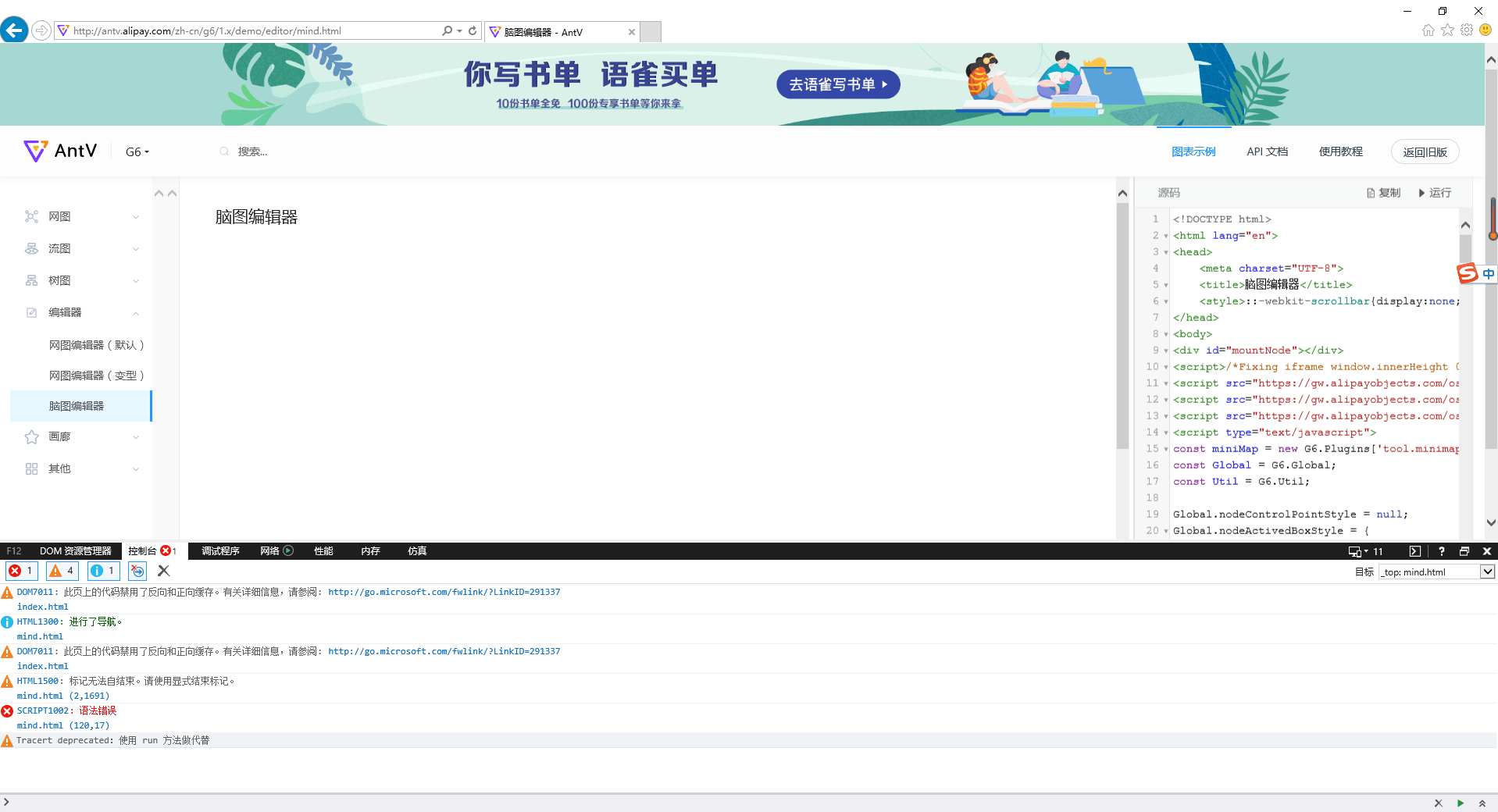1498x812 pixels.
Task: Toggle info messages filter in console
Action: click(103, 571)
